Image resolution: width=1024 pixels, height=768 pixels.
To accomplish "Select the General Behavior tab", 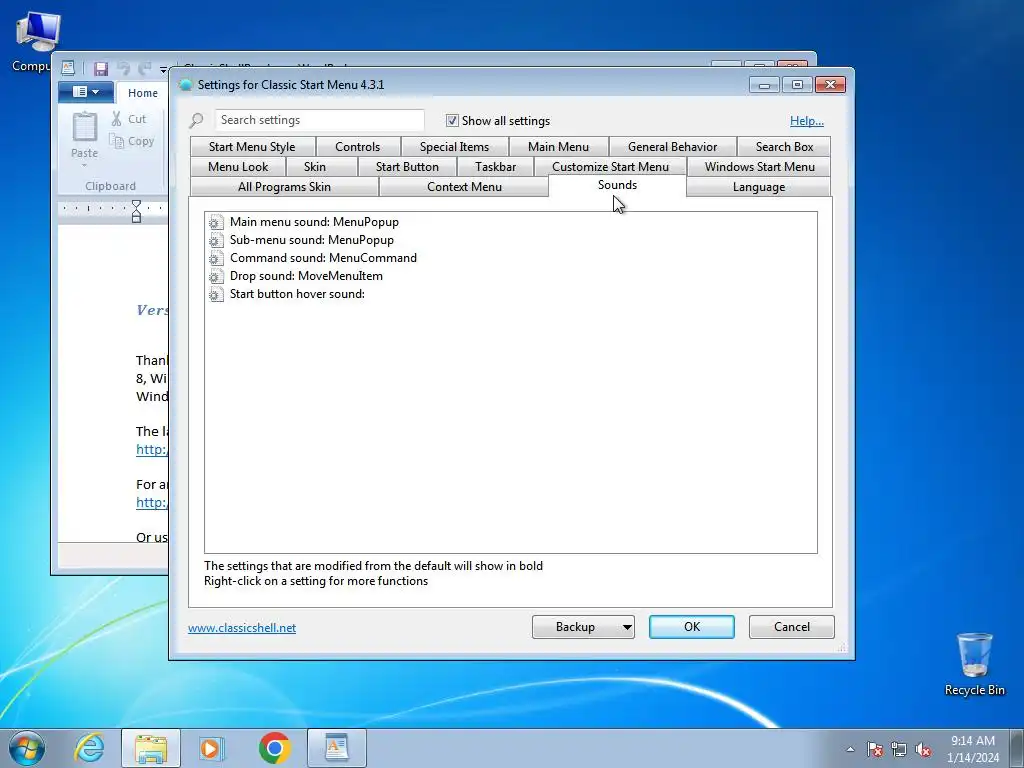I will click(673, 147).
